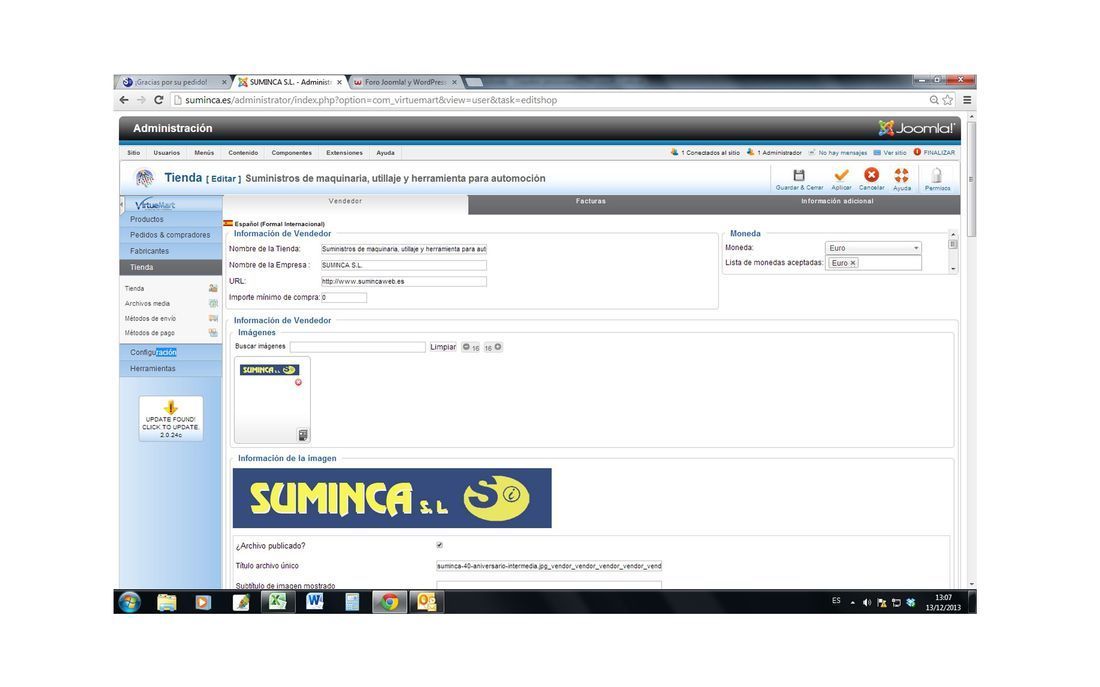The image size is (1100, 687).
Task: Click the FINALIZAR logout link
Action: coord(934,152)
